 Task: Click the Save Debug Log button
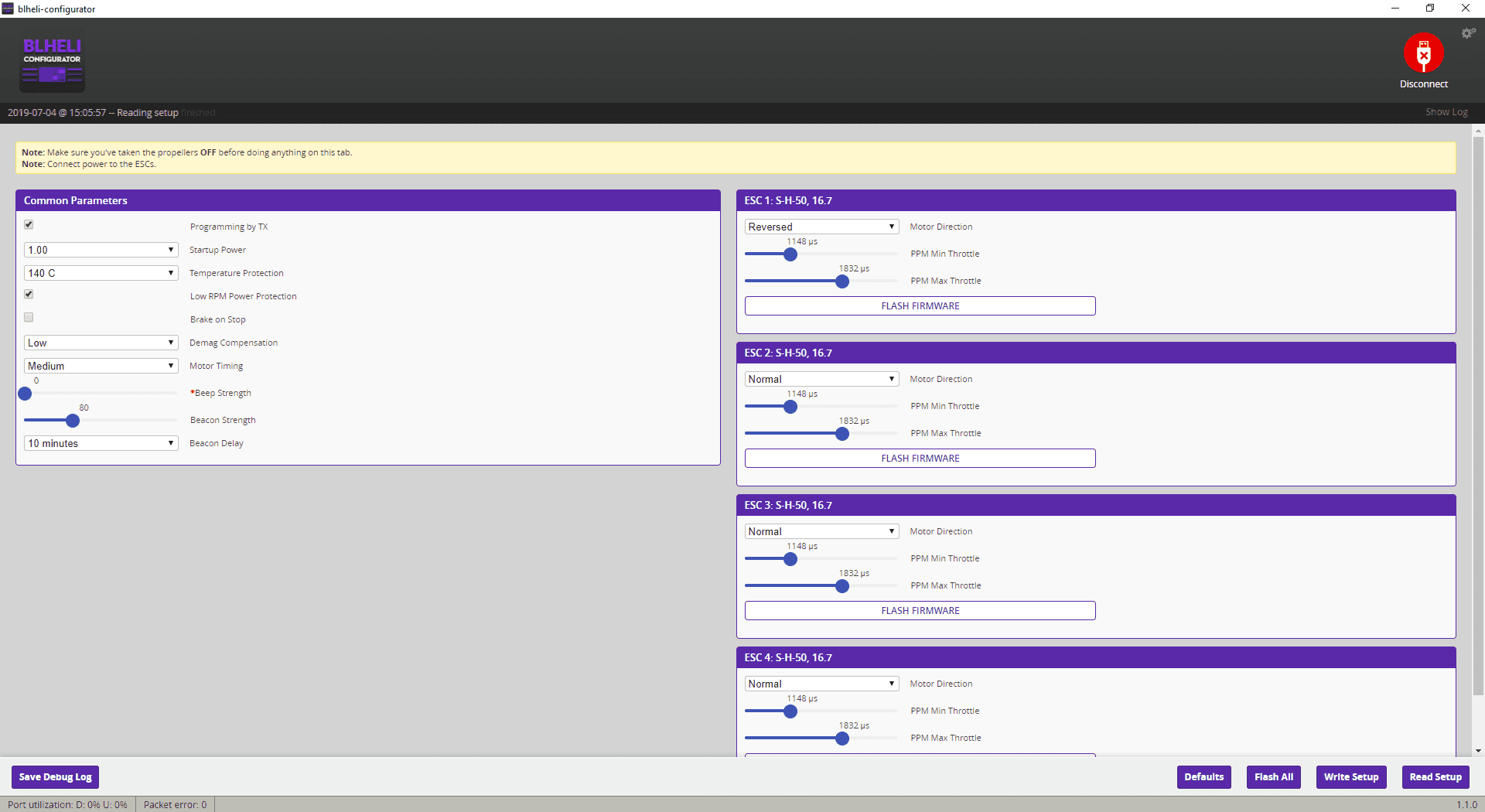[56, 777]
